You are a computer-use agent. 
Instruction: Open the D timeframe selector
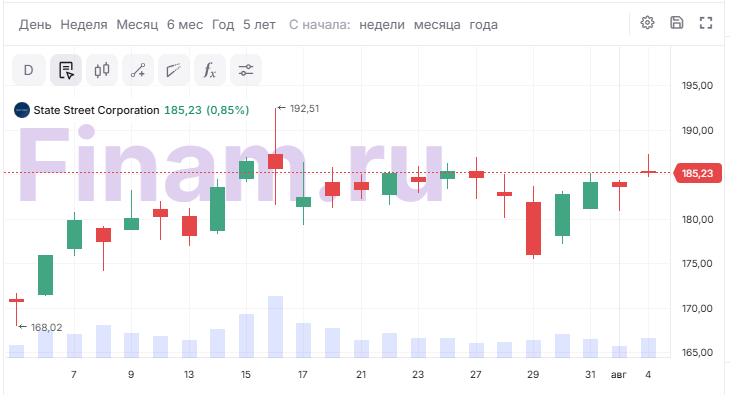tap(28, 70)
